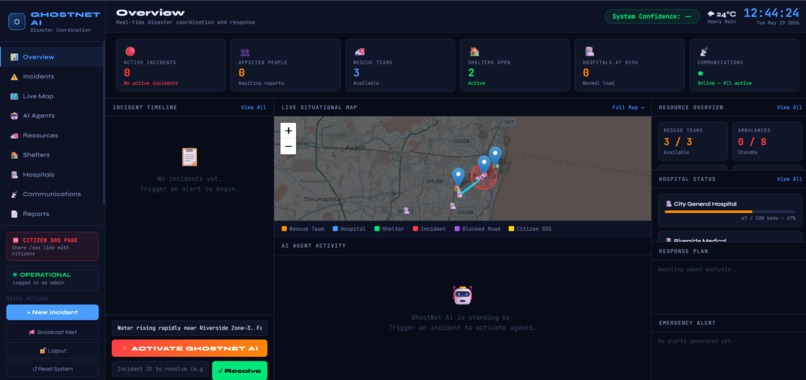Click the Communications satellite sidebar icon

pyautogui.click(x=14, y=194)
